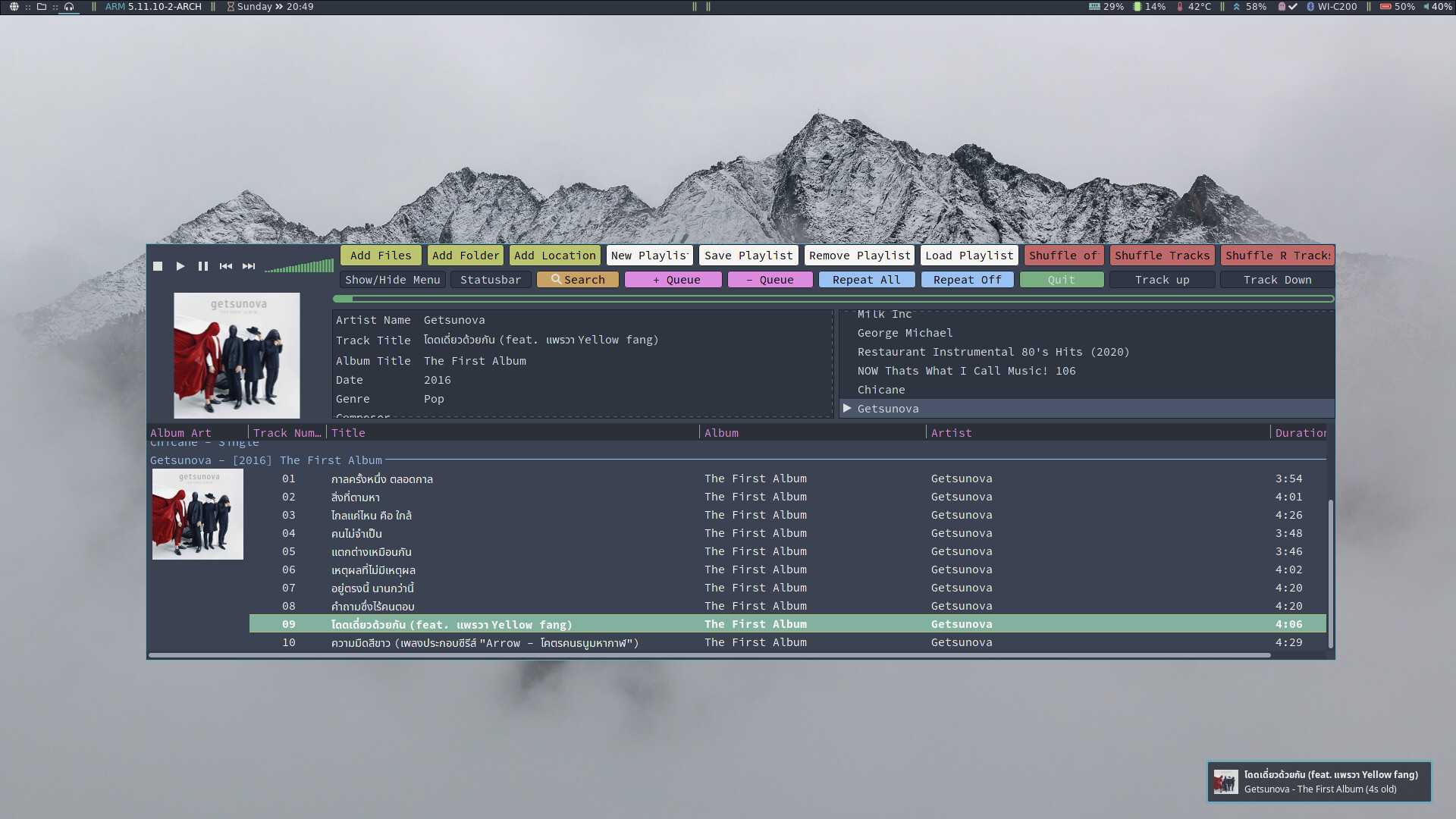The image size is (1456, 819).
Task: Toggle Repeat Off button
Action: click(x=967, y=280)
